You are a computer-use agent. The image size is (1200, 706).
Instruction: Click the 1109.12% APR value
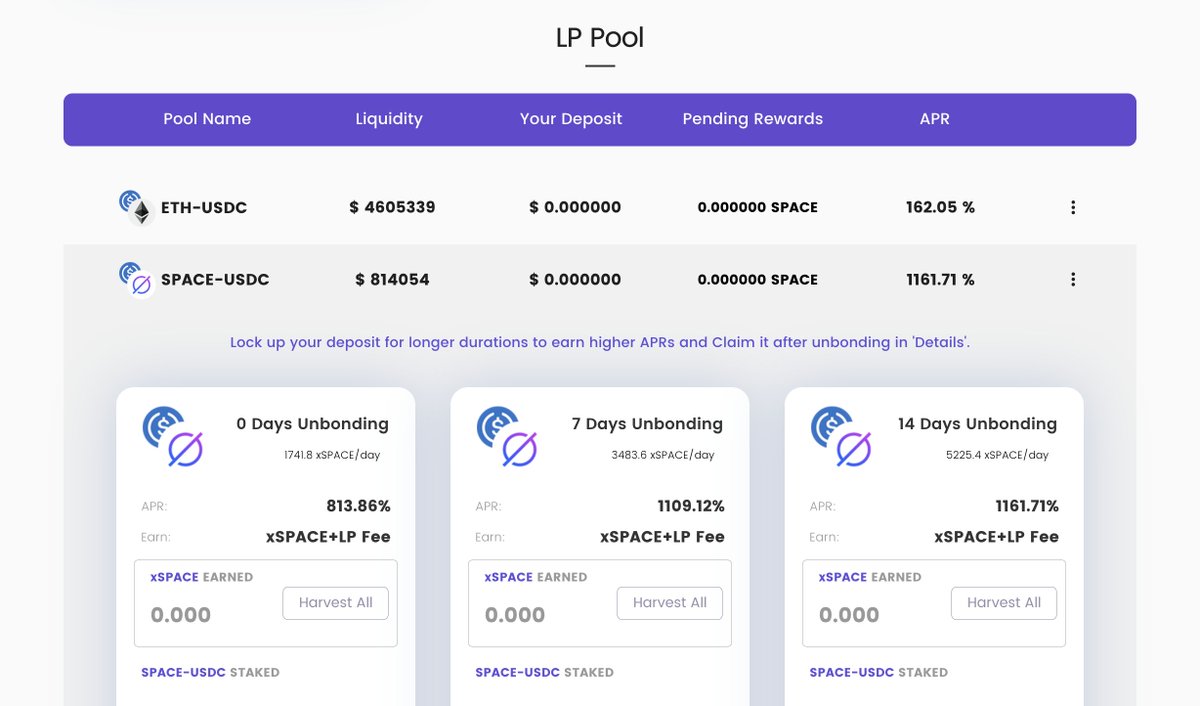coord(691,506)
